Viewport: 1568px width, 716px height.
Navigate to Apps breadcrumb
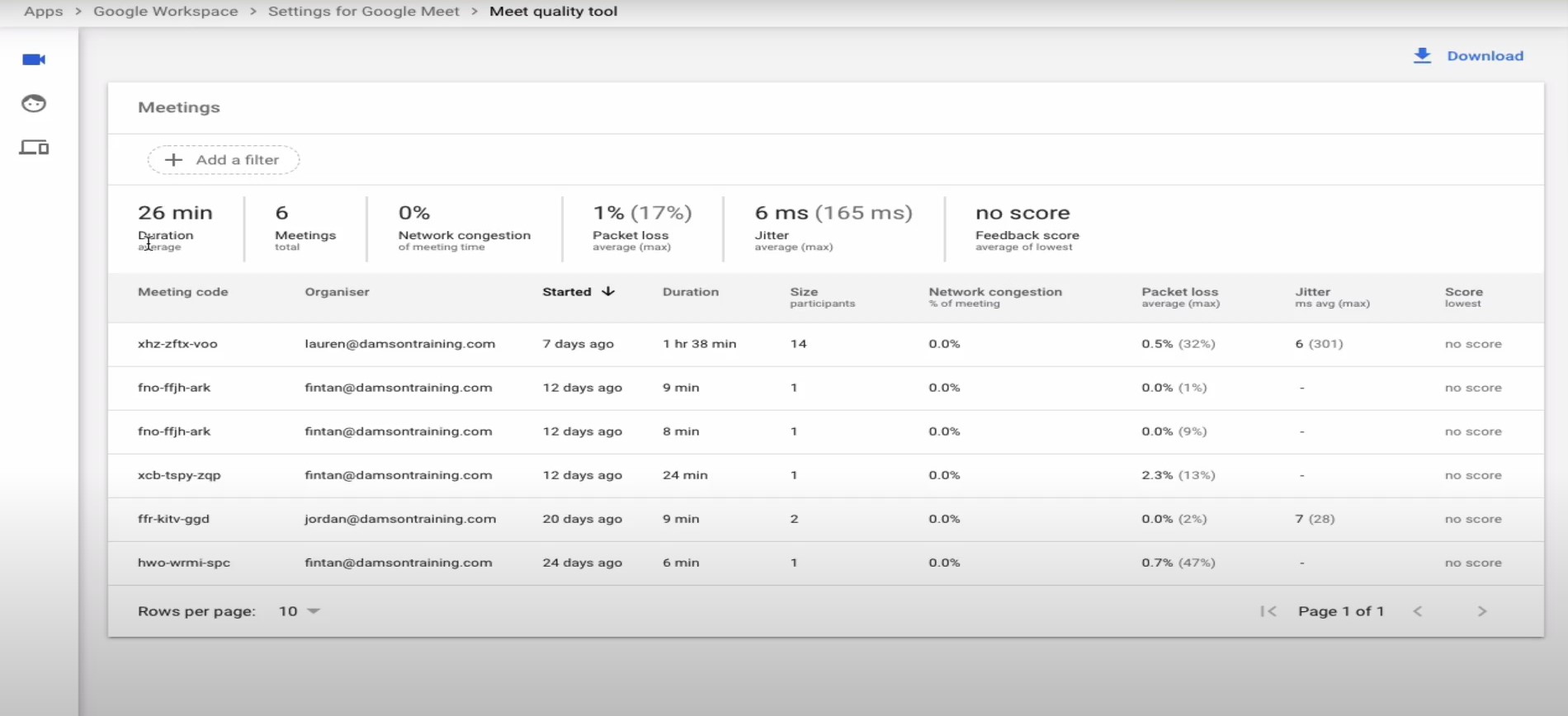pyautogui.click(x=44, y=12)
